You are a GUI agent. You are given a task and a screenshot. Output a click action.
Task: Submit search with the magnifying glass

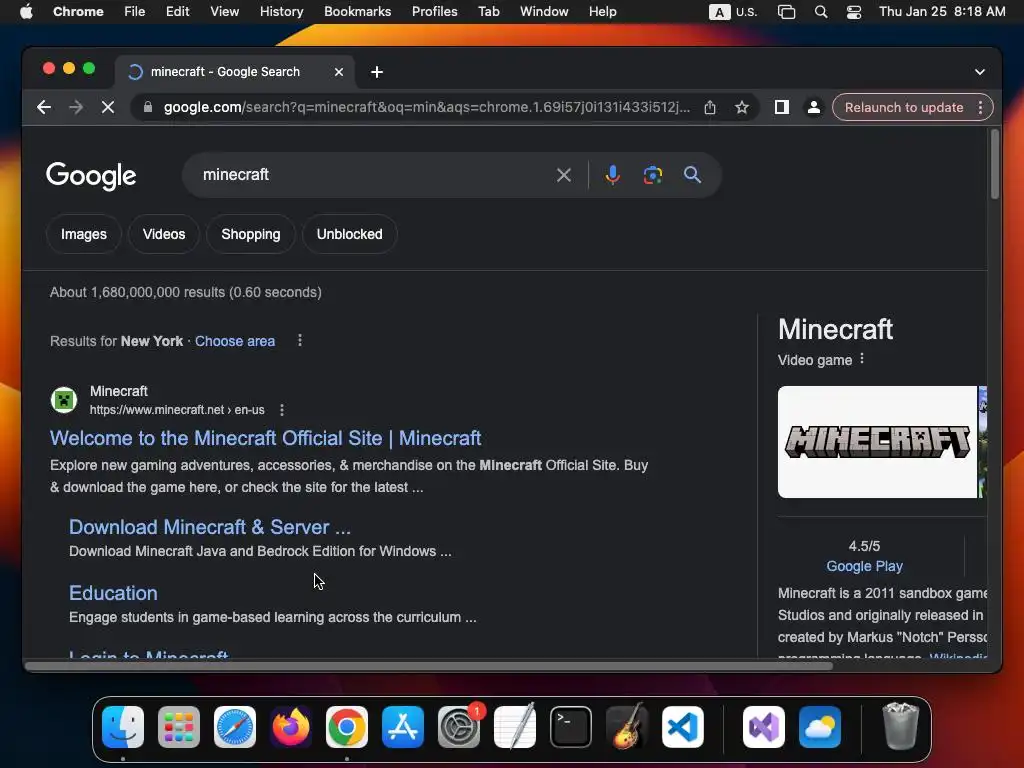tap(692, 175)
